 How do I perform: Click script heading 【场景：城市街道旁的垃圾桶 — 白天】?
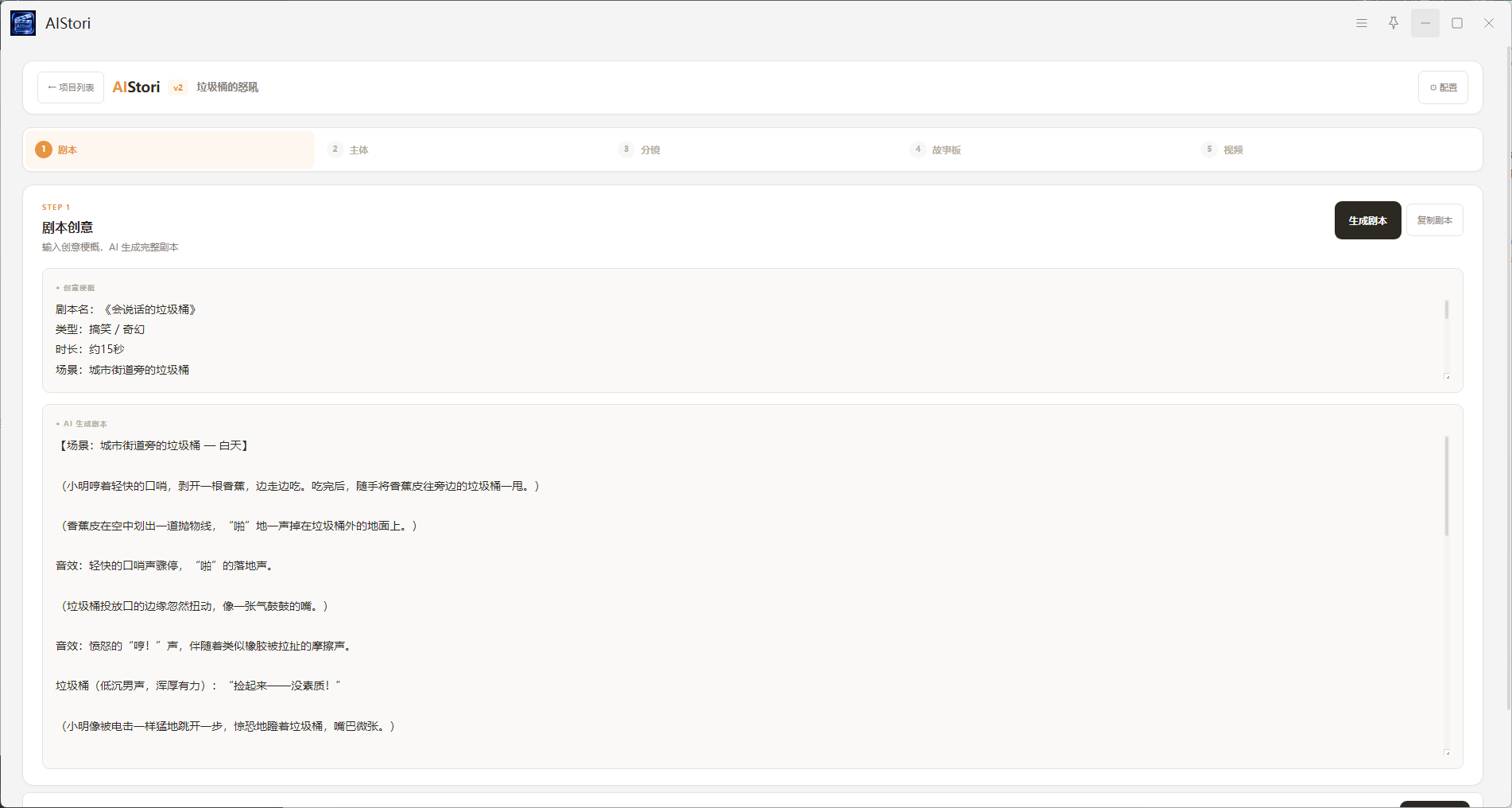point(154,445)
